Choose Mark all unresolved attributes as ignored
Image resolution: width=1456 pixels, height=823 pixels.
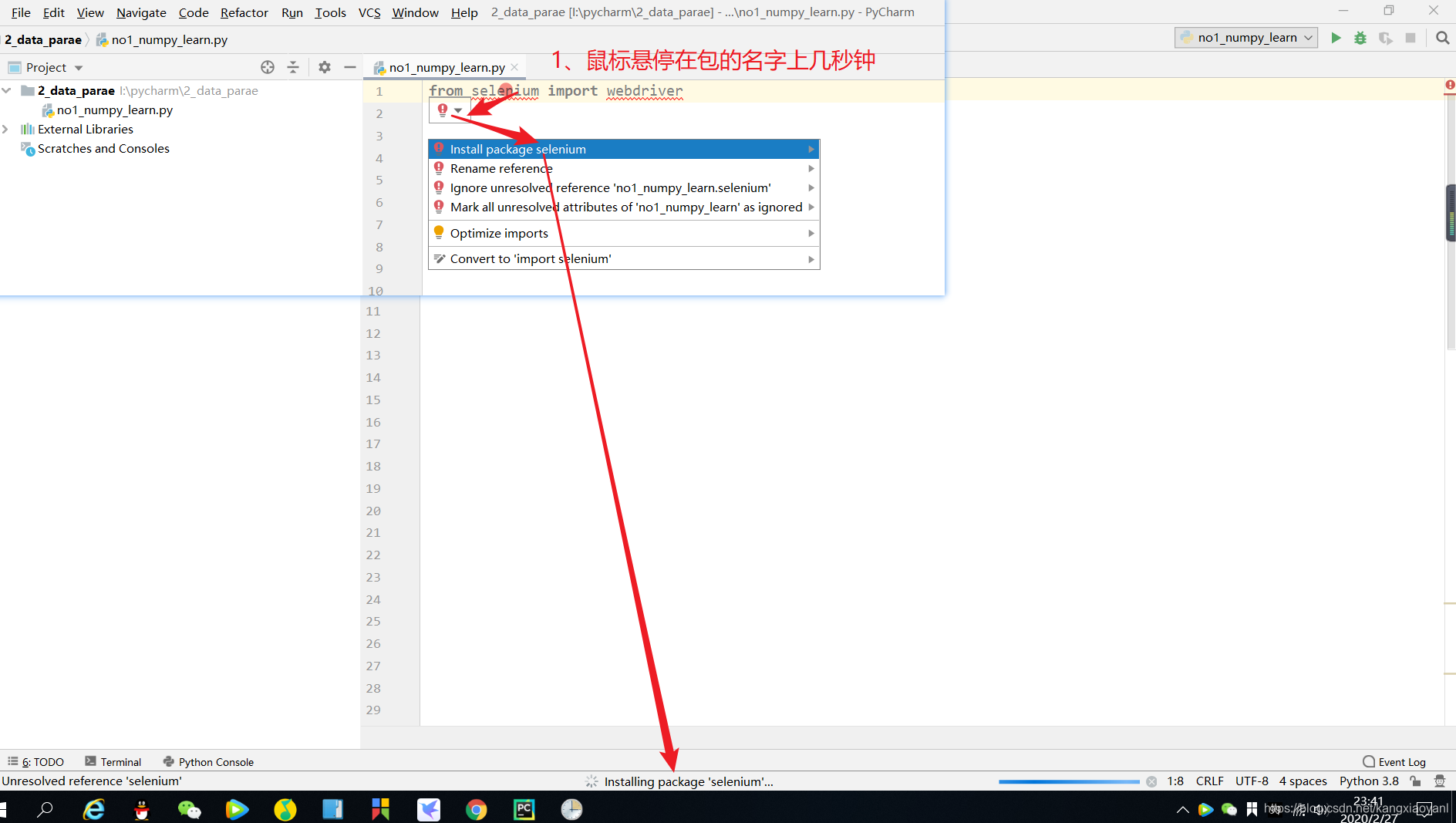click(623, 207)
